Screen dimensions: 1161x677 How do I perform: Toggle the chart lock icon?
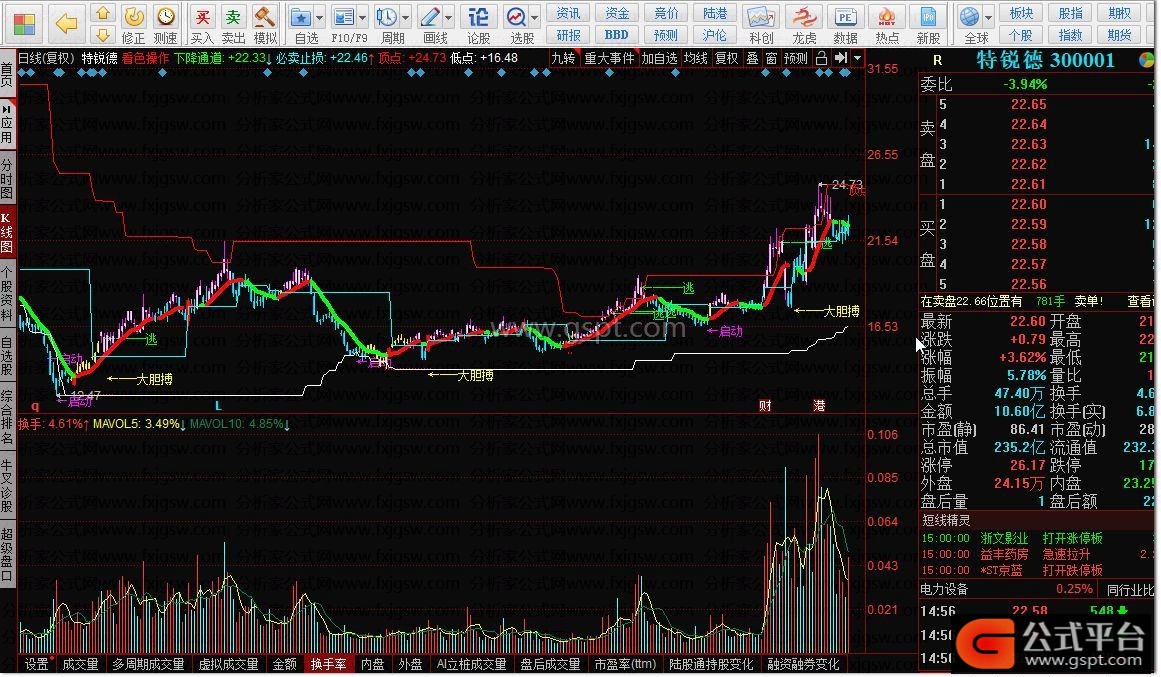821,58
